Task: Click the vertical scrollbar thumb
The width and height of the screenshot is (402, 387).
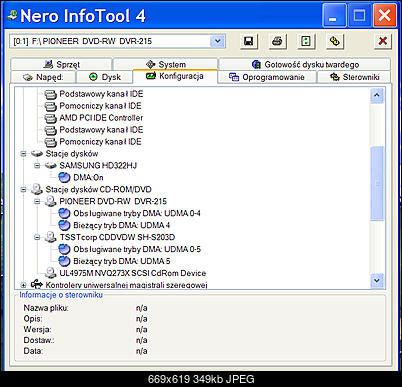Action: tap(377, 183)
